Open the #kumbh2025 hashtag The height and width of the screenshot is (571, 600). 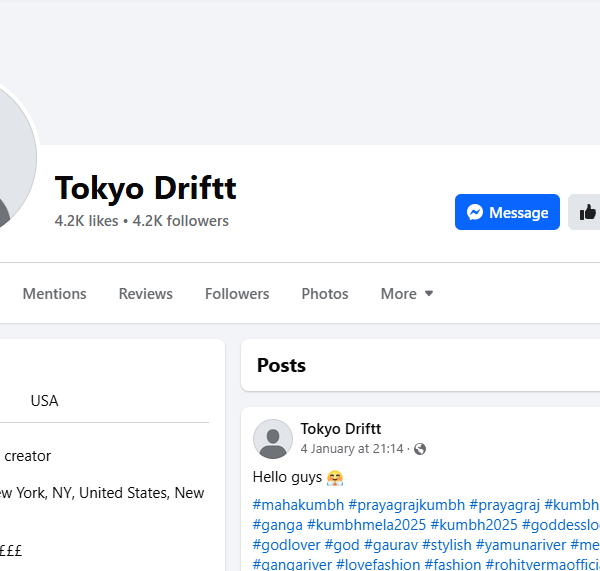(x=474, y=525)
